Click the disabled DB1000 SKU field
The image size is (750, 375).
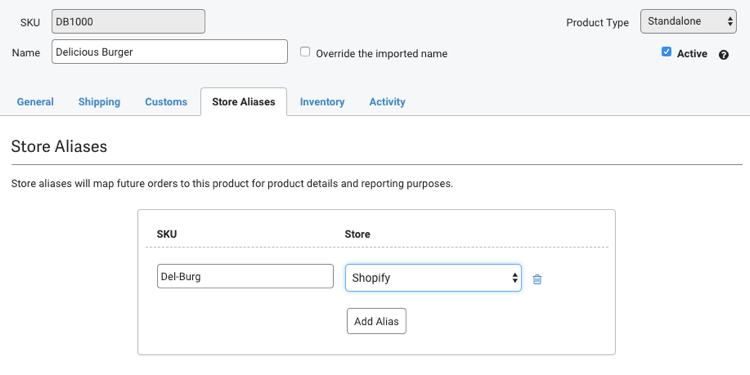(128, 22)
